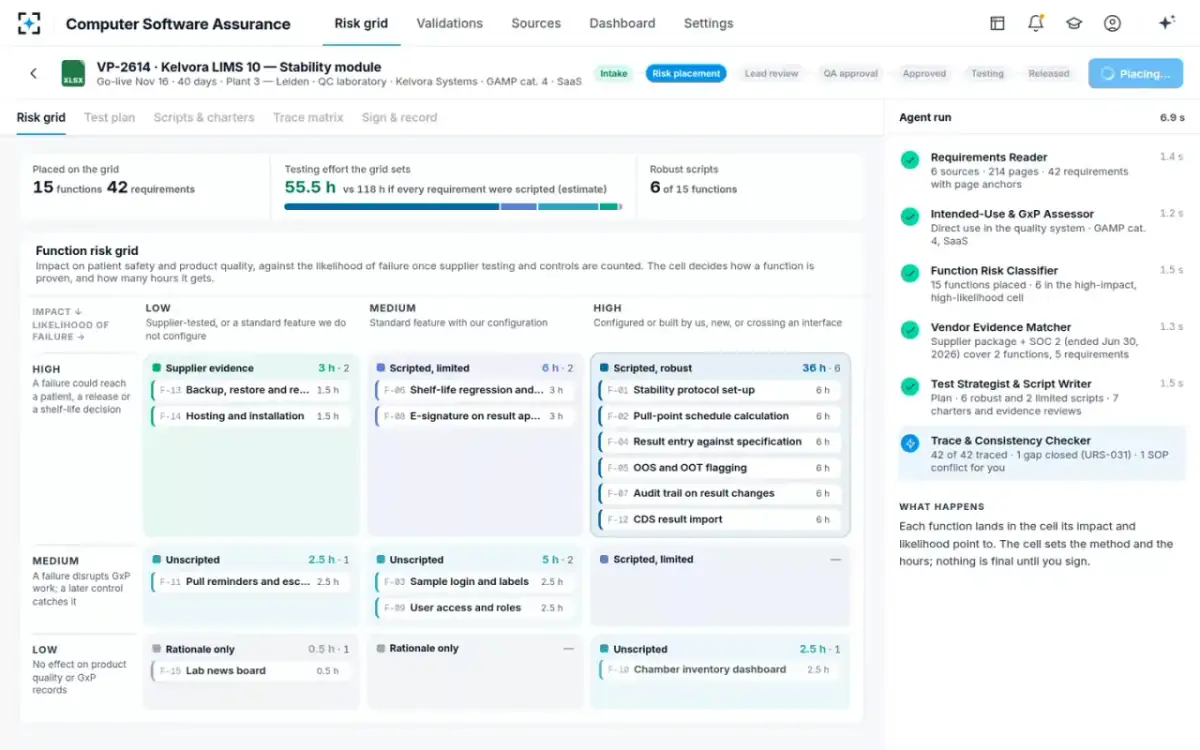Viewport: 1200px width, 750px height.
Task: Go back using the left arrow
Action: [x=33, y=73]
